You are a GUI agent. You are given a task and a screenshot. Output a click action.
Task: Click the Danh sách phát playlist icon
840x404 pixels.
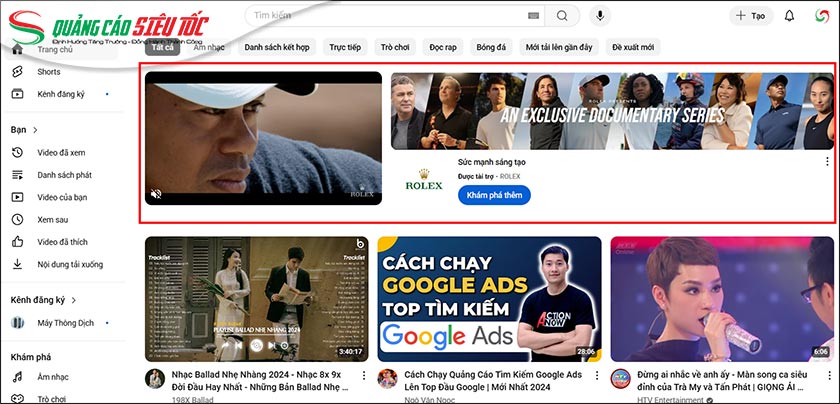17,175
